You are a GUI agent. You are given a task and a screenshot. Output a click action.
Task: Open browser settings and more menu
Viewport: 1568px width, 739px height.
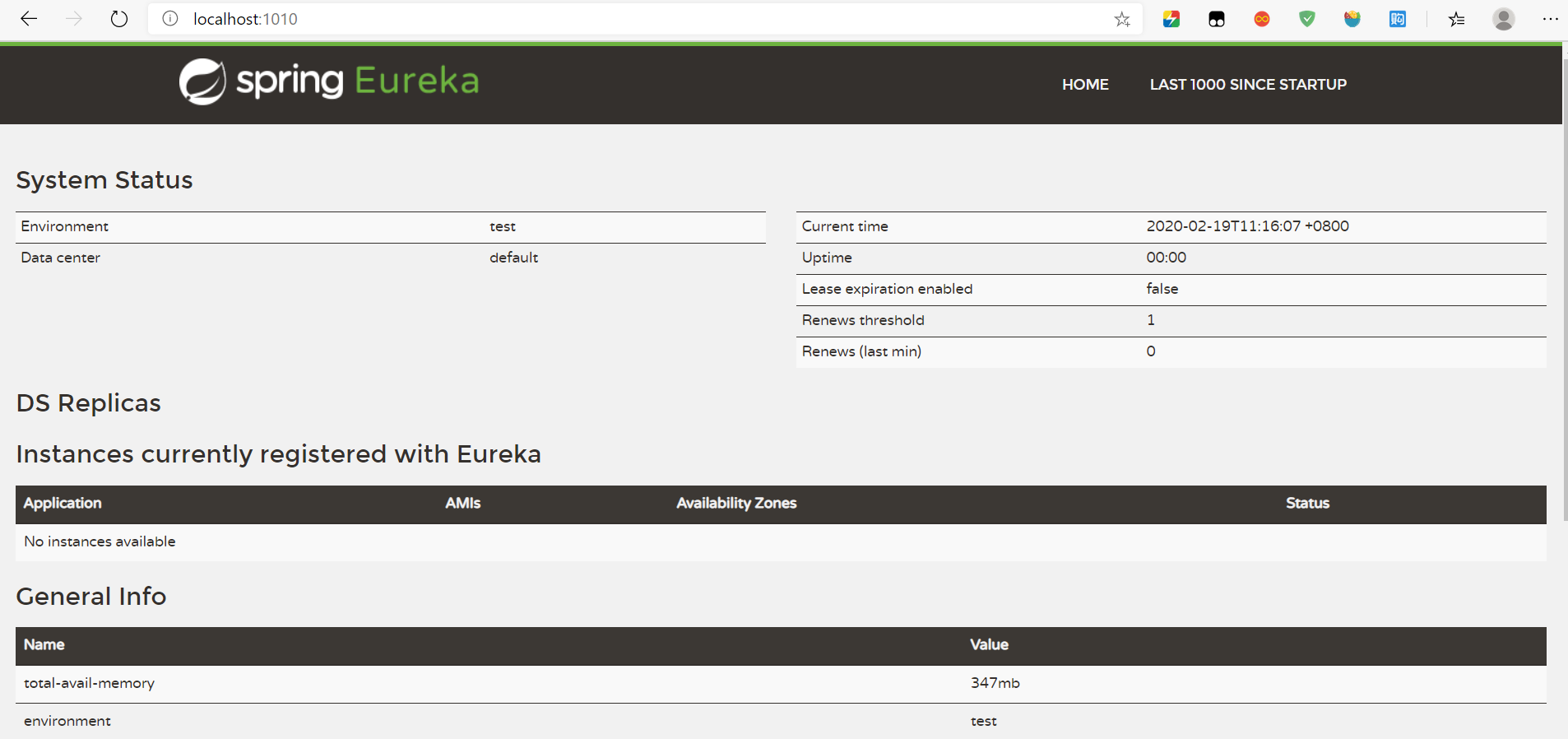pyautogui.click(x=1551, y=19)
